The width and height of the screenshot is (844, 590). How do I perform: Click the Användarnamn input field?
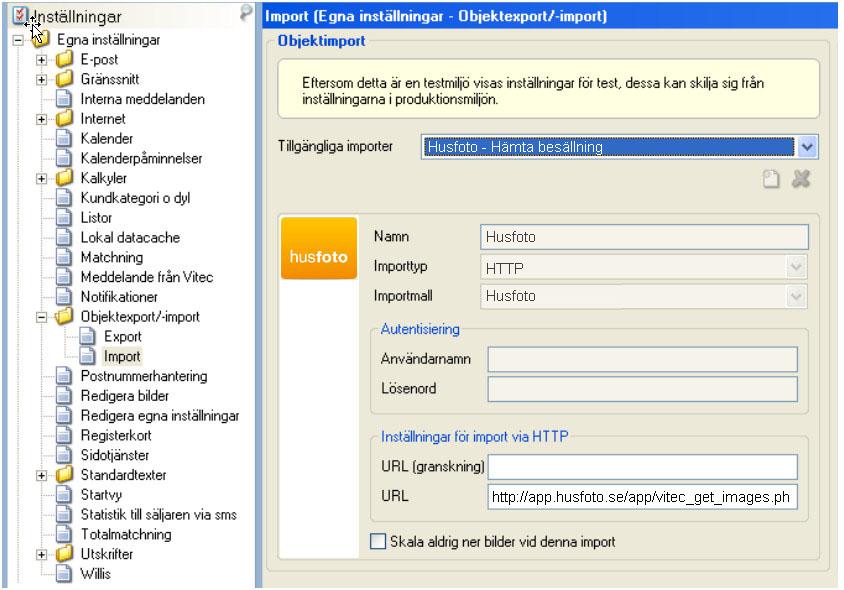pyautogui.click(x=643, y=359)
